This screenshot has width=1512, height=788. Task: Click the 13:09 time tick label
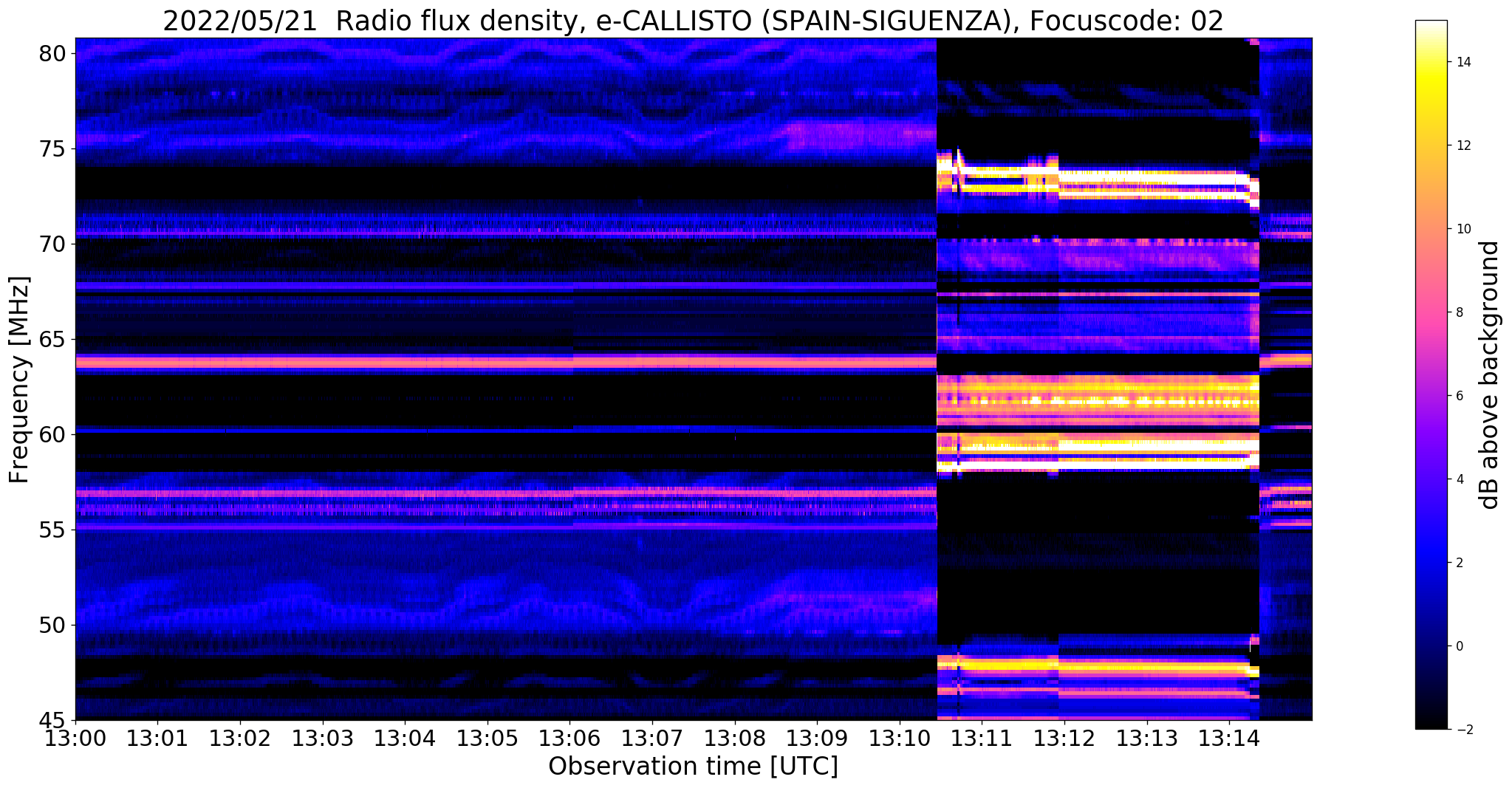pos(817,737)
